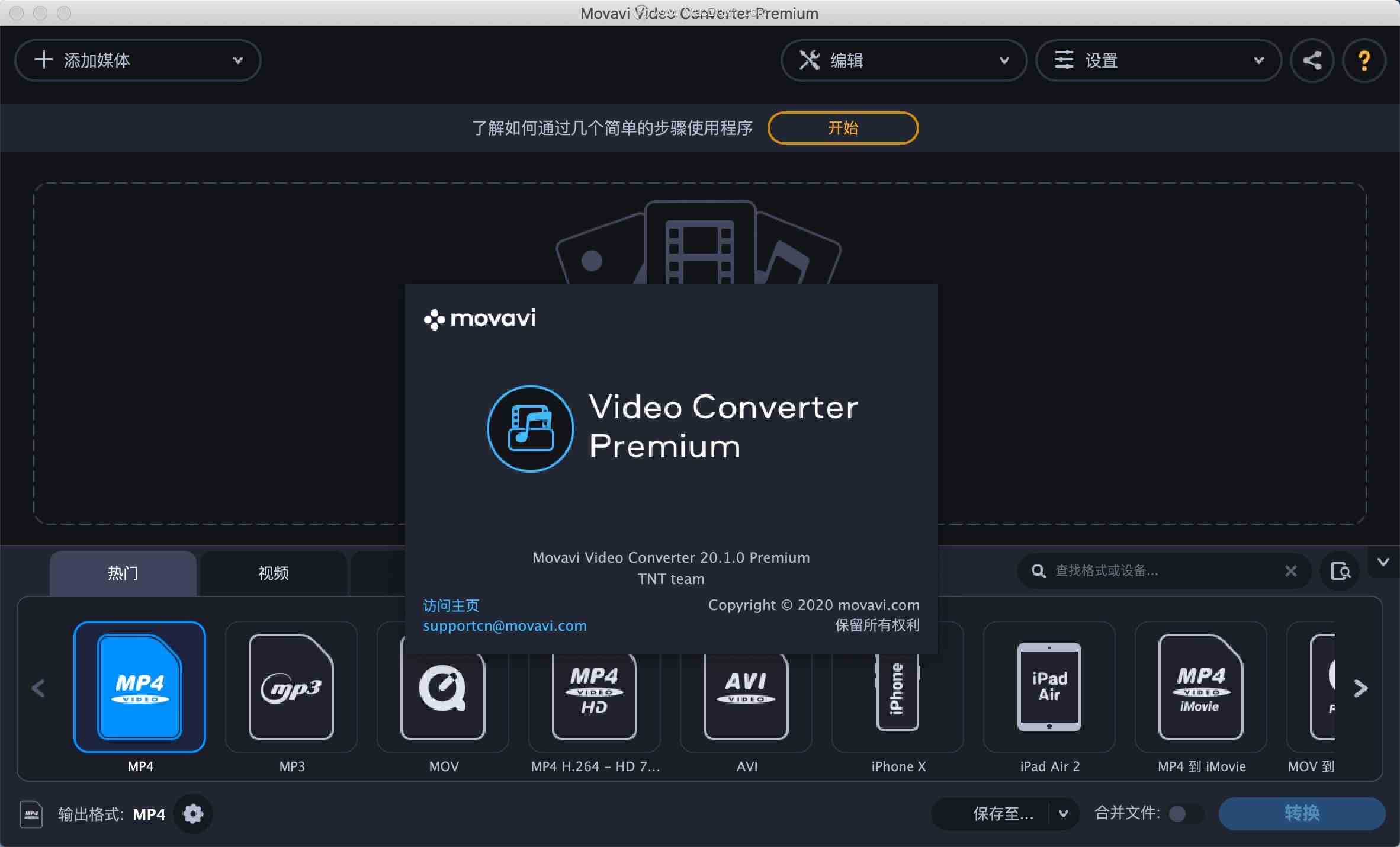Image resolution: width=1400 pixels, height=847 pixels.
Task: Open the 设置 settings dropdown
Action: click(1158, 60)
